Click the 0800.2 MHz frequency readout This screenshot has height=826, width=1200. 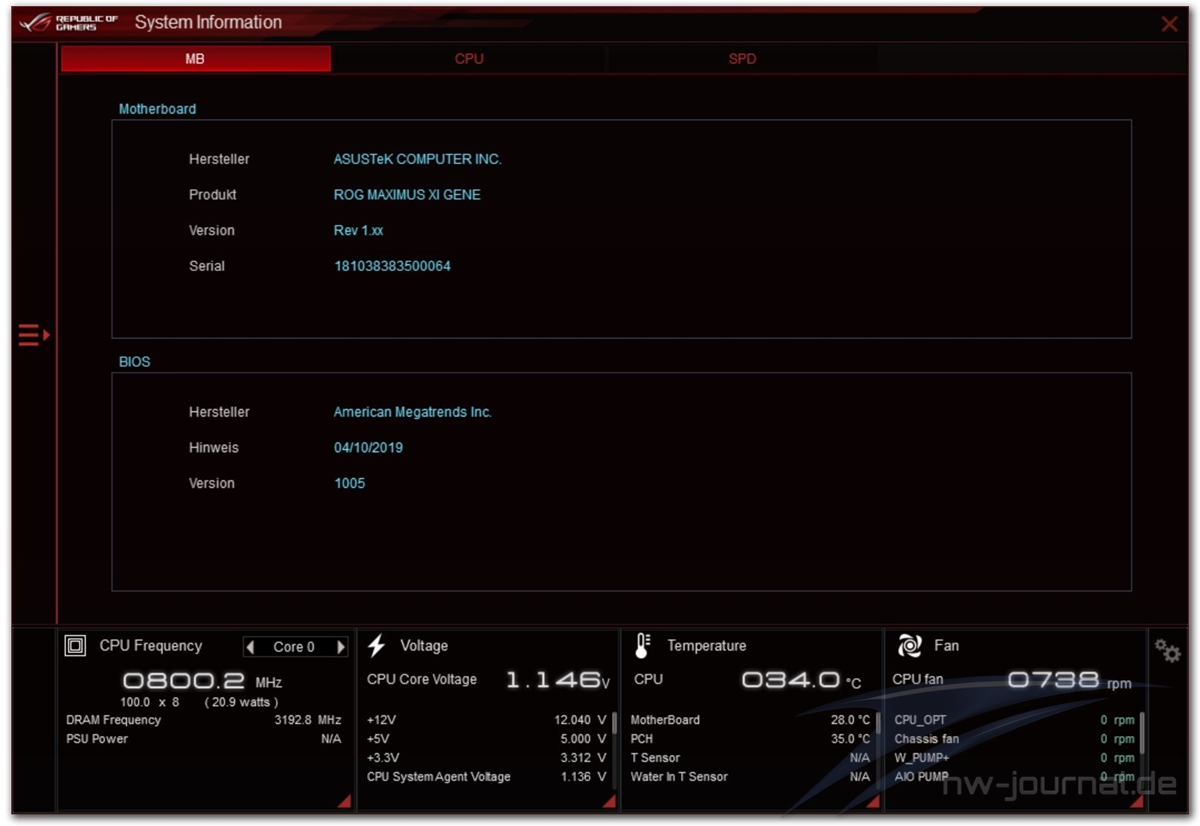202,681
